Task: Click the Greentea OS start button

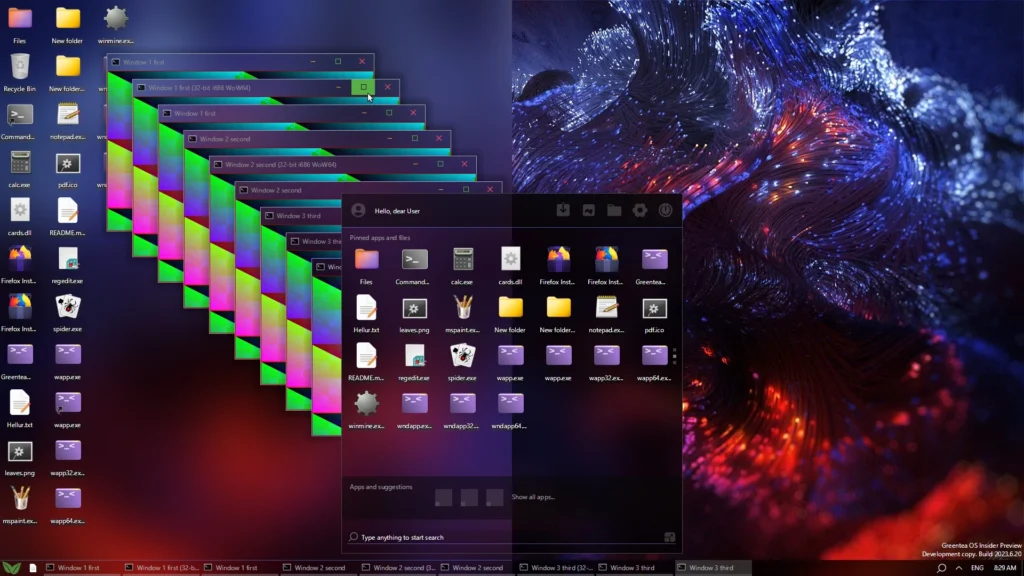Action: 11,567
